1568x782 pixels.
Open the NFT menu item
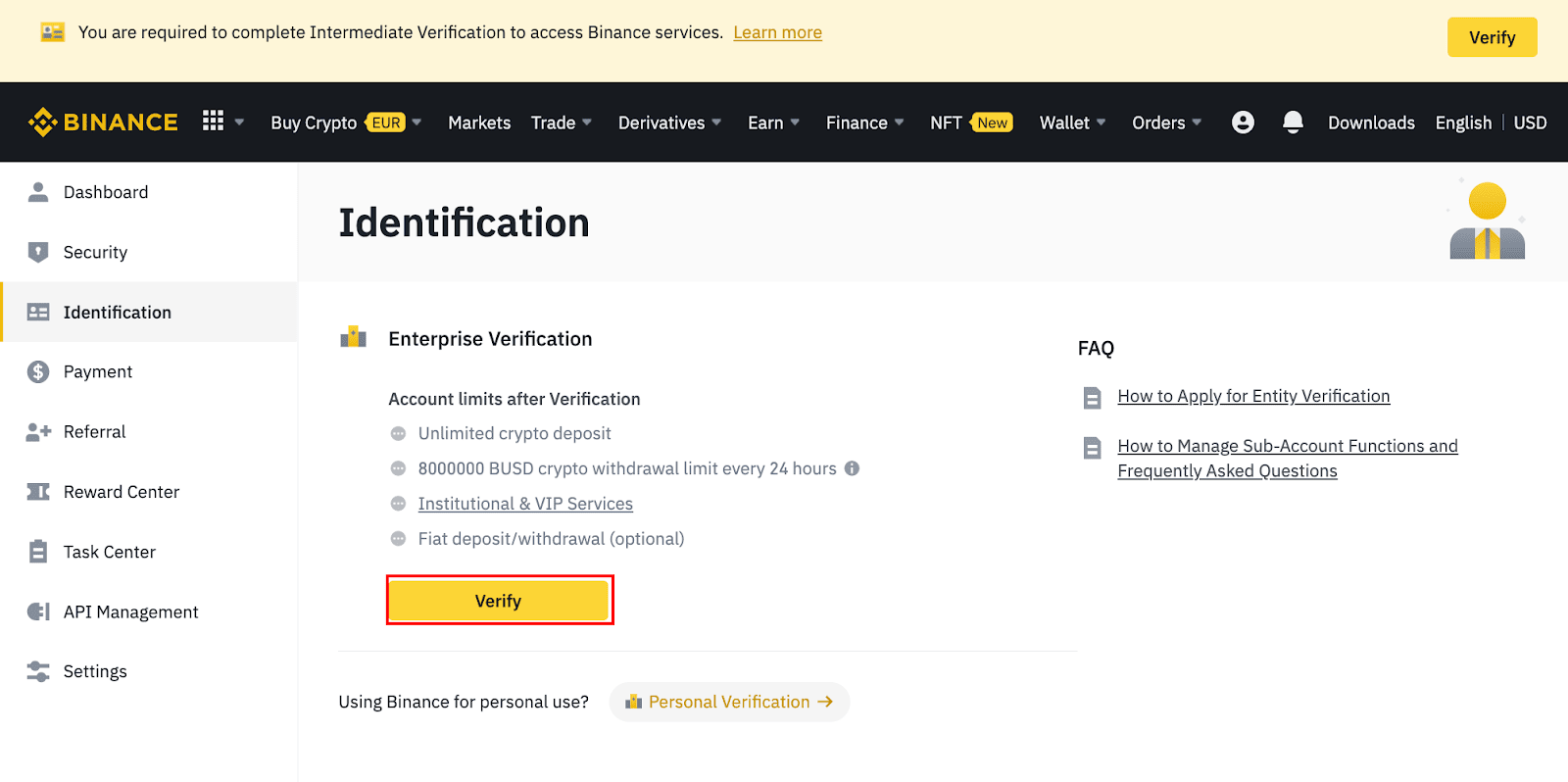(946, 122)
